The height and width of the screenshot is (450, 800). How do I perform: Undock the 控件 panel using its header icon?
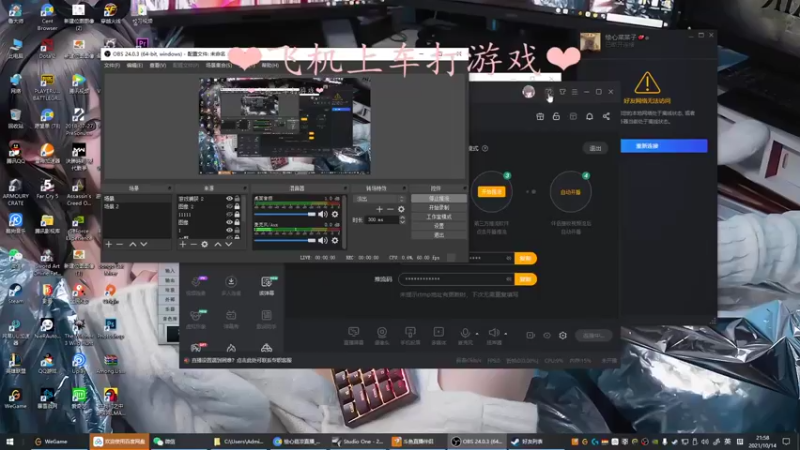pos(464,188)
